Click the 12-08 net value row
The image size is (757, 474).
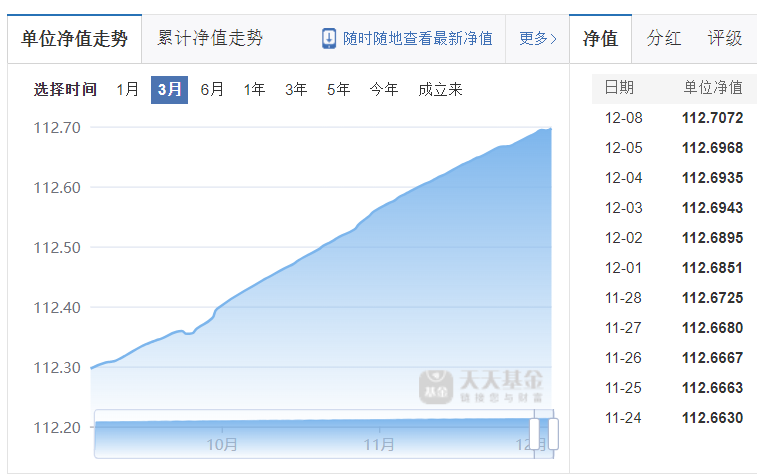tap(674, 118)
